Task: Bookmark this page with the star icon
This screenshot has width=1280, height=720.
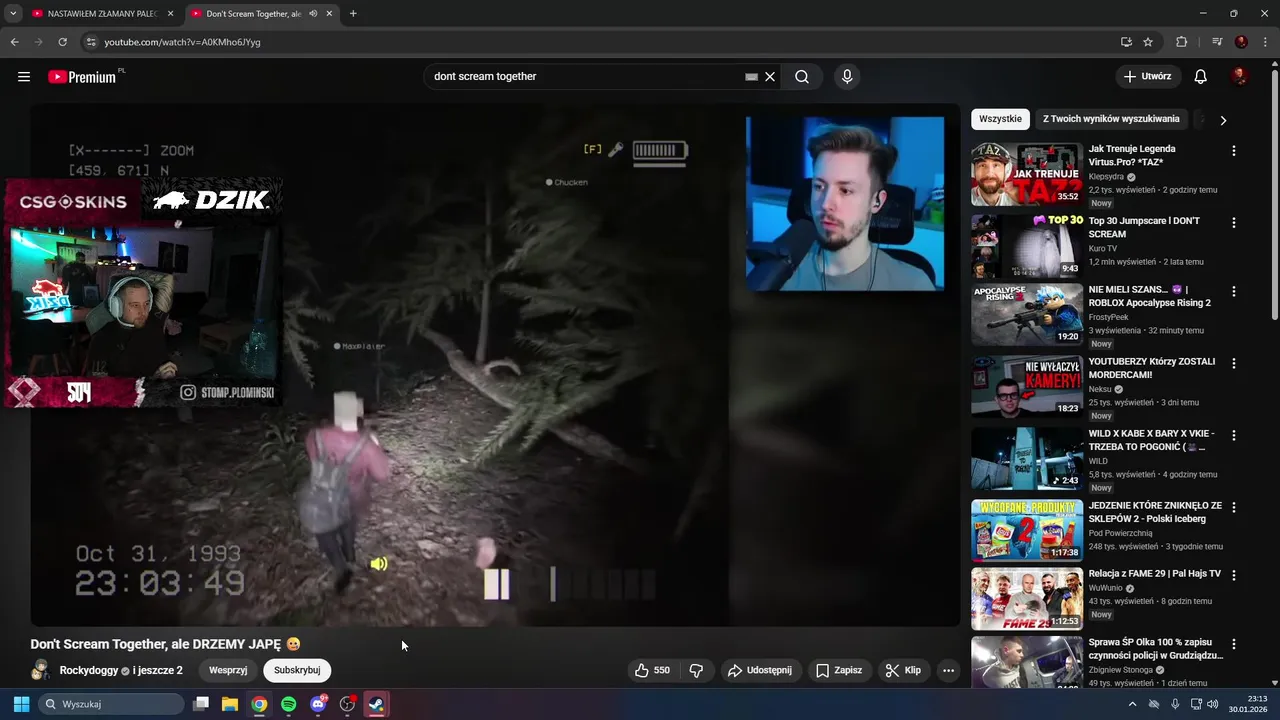Action: pos(1148,42)
